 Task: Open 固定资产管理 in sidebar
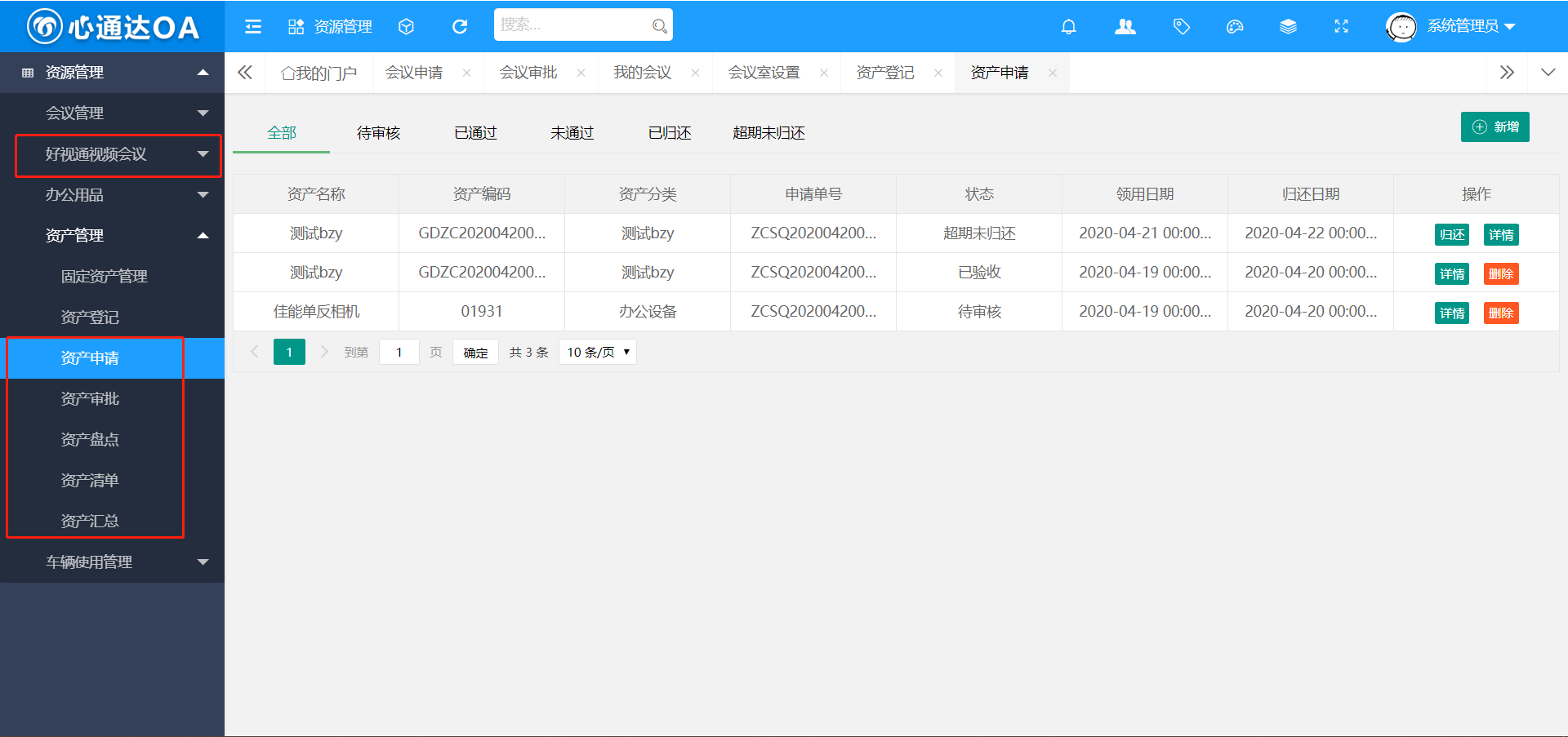(113, 277)
